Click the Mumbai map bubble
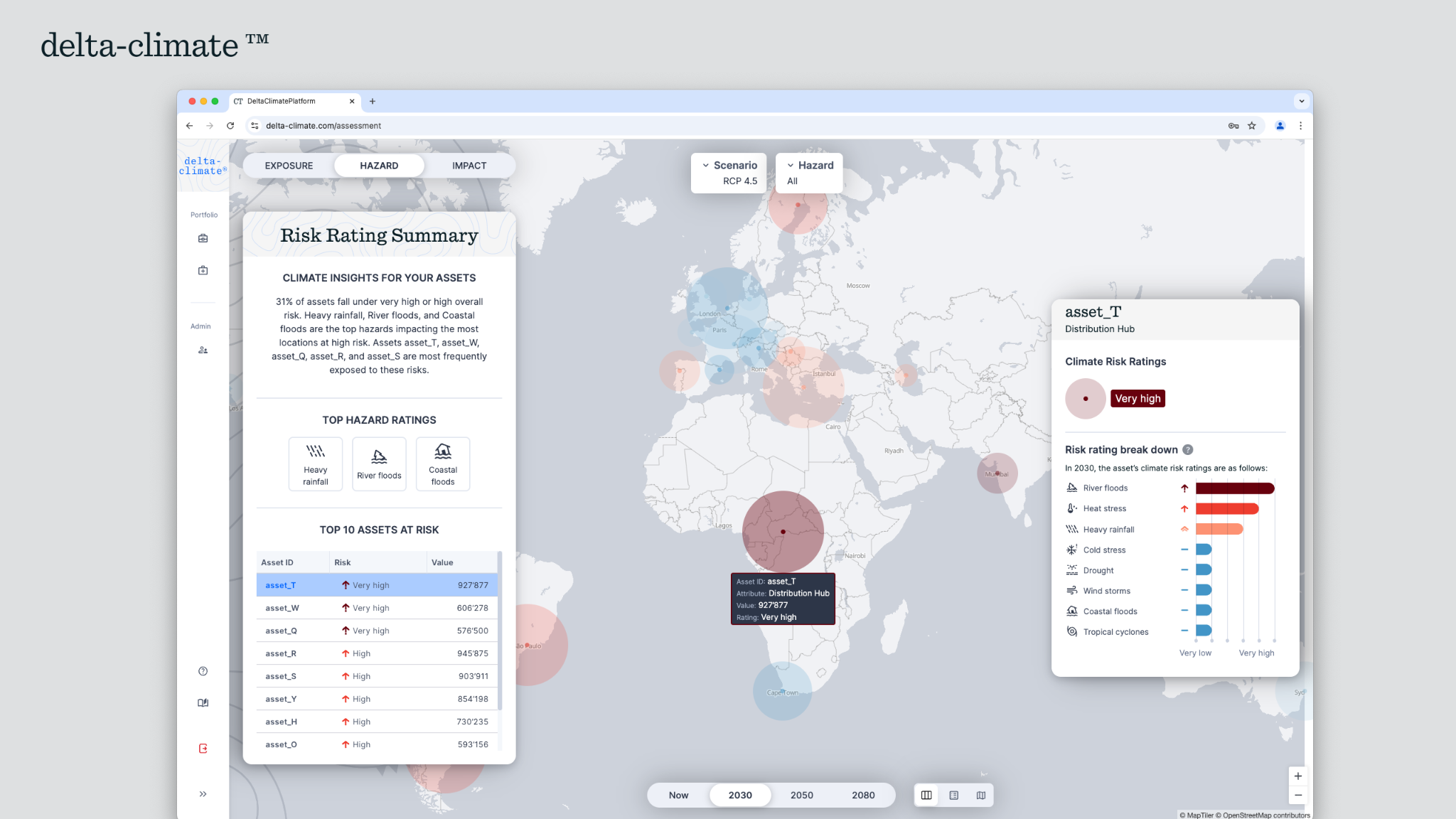The height and width of the screenshot is (819, 1456). pos(997,473)
